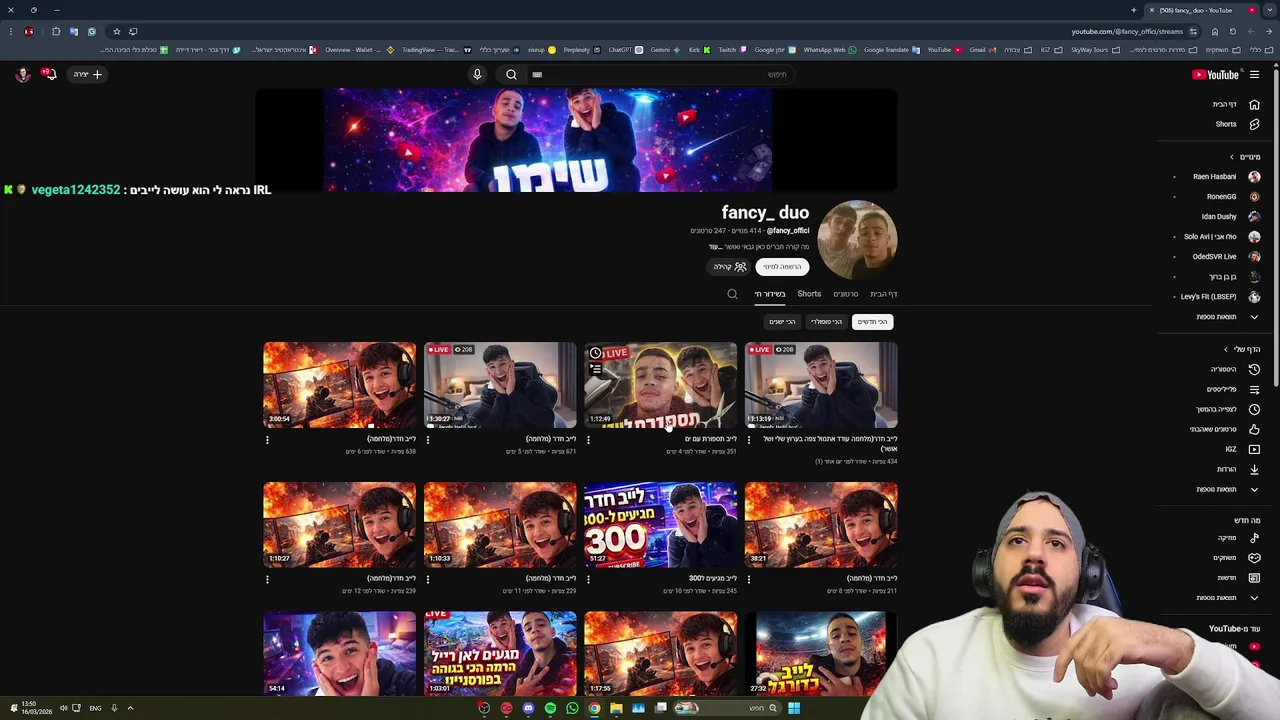Screen dimensions: 1280x720
Task: Expand the channel description more link
Action: tap(715, 247)
